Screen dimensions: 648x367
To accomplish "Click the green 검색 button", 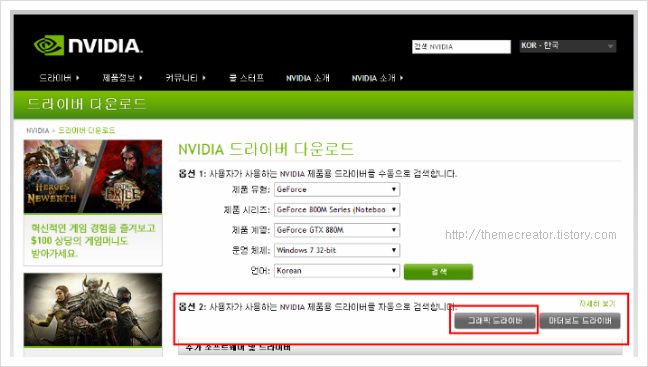I will click(438, 272).
